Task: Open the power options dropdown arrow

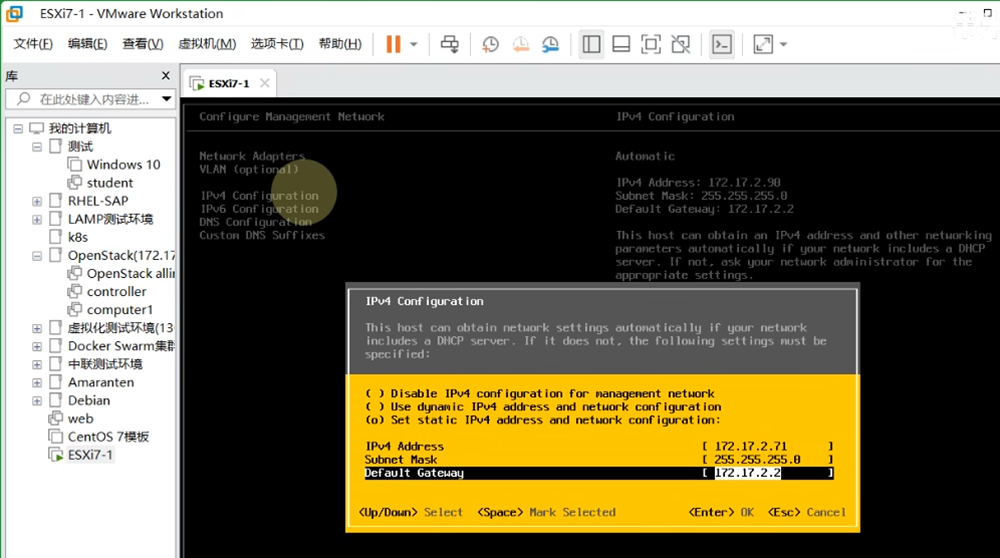Action: pyautogui.click(x=414, y=44)
